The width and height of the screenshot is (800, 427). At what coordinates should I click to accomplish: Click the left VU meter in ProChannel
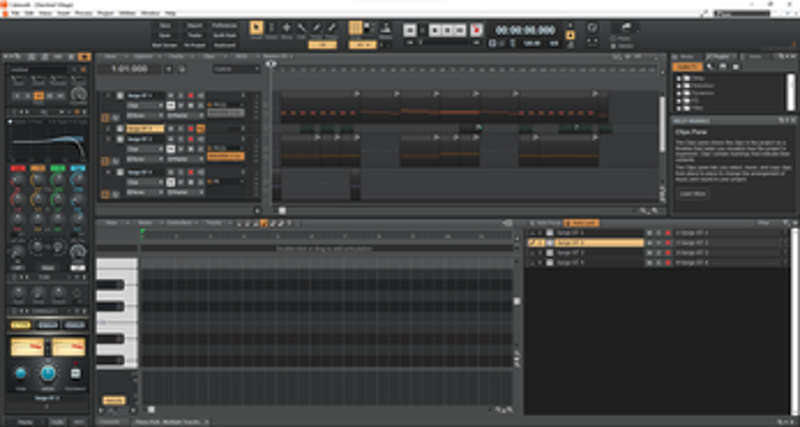28,347
